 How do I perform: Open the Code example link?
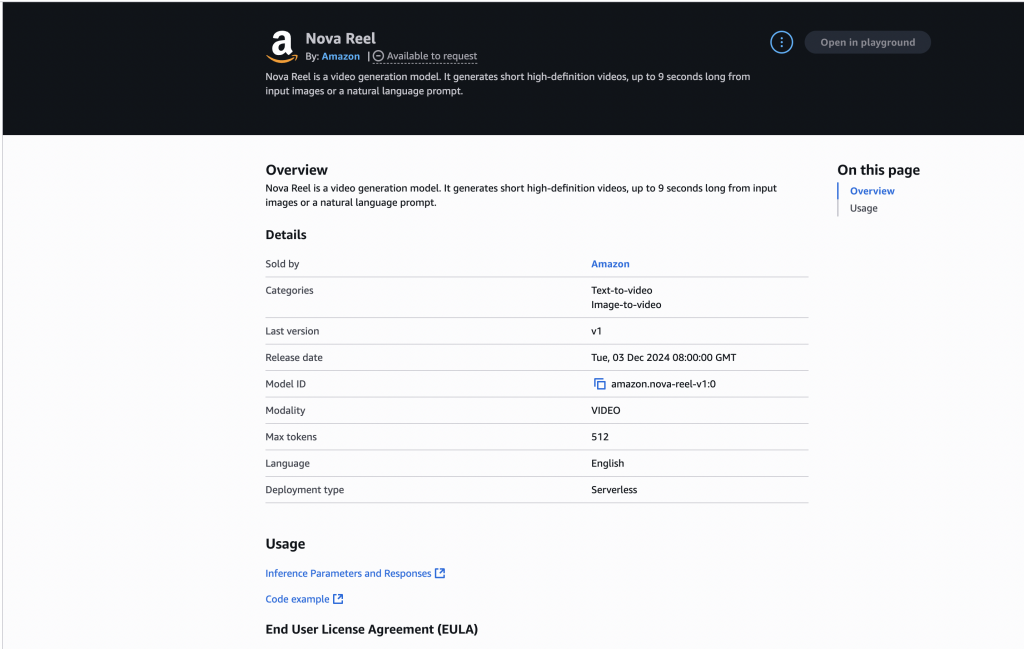(297, 599)
